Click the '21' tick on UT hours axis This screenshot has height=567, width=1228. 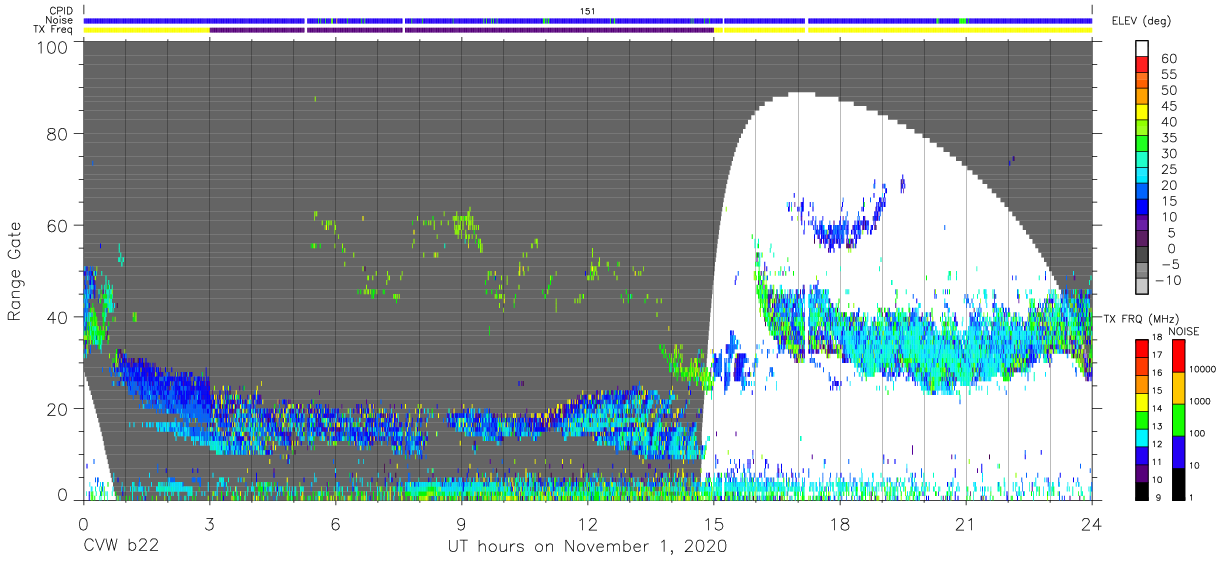tap(966, 524)
